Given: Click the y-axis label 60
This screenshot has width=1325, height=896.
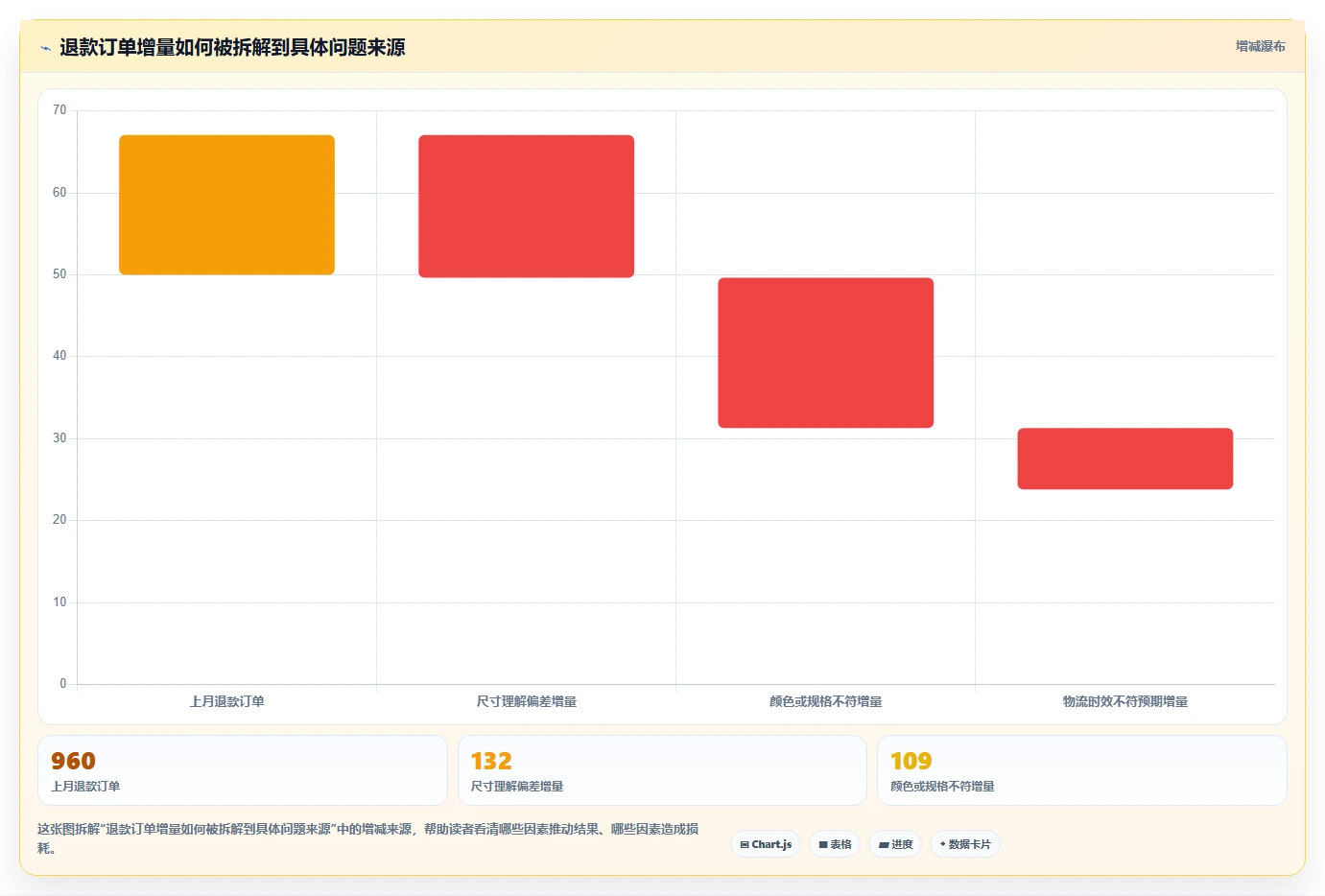Looking at the screenshot, I should point(59,193).
